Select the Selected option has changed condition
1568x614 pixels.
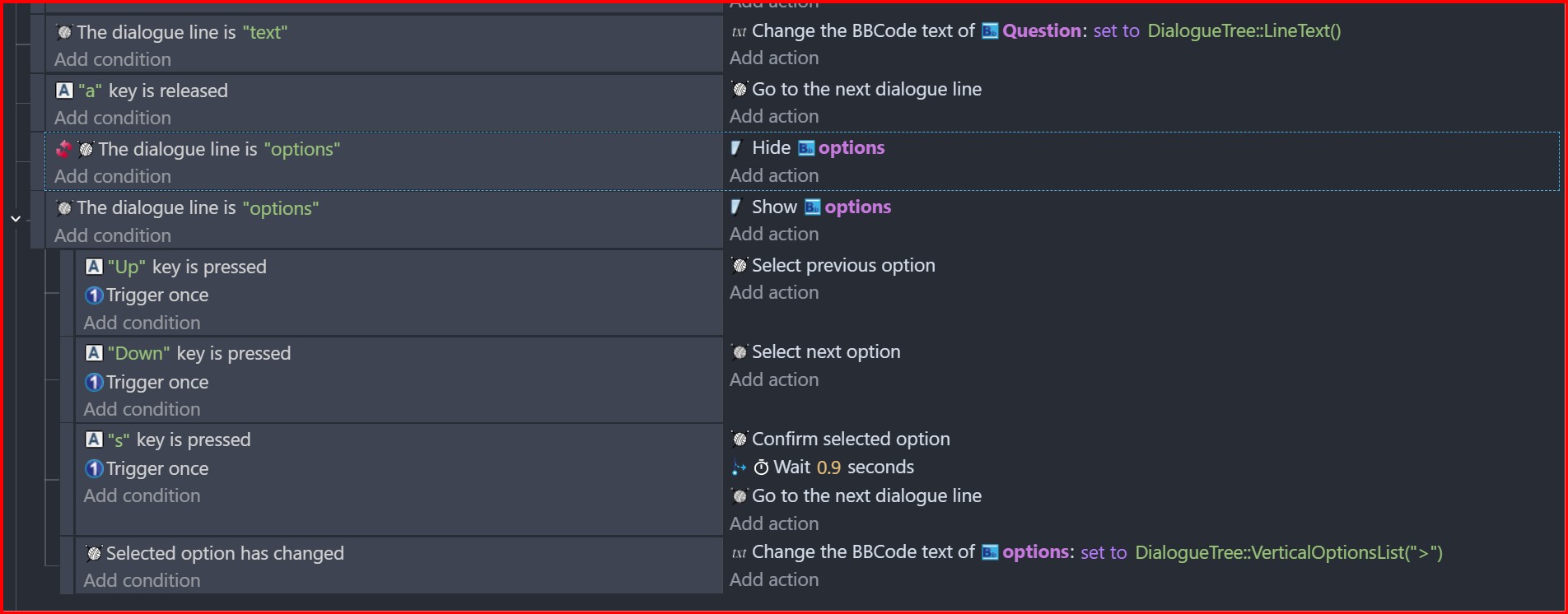[x=225, y=553]
